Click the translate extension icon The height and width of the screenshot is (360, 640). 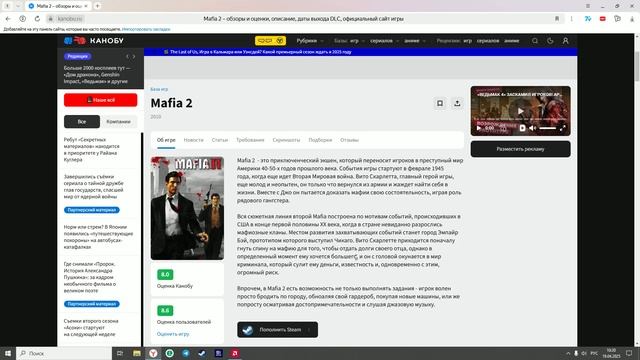[588, 19]
